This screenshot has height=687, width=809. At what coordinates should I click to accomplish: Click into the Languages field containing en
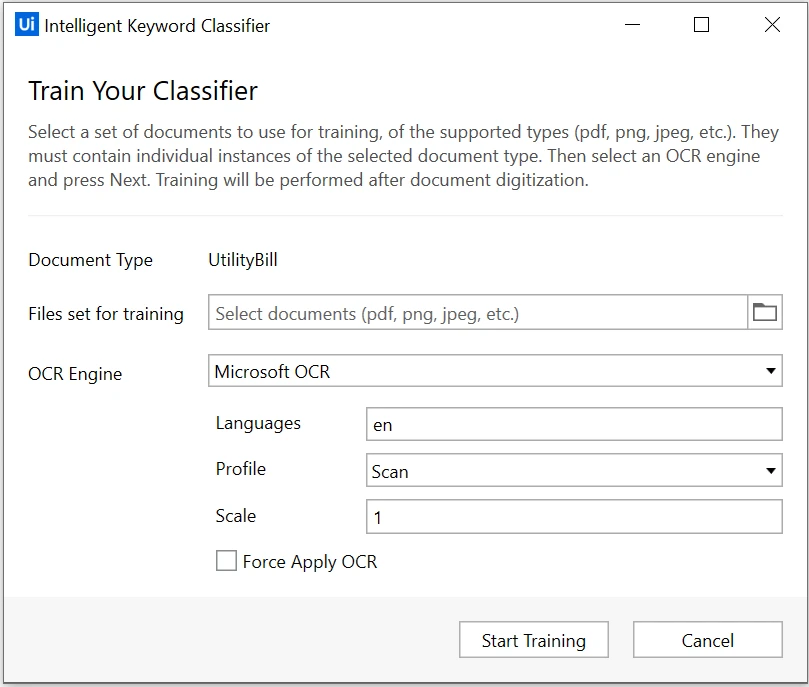tap(574, 424)
